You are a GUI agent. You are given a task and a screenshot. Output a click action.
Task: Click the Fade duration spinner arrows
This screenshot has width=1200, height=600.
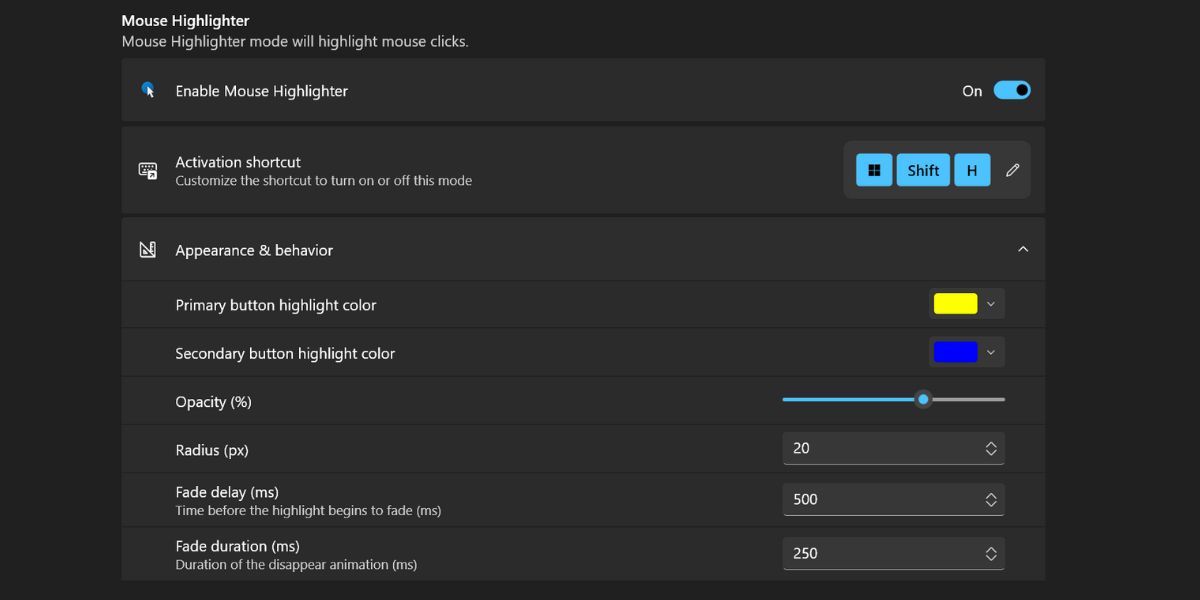tap(991, 553)
